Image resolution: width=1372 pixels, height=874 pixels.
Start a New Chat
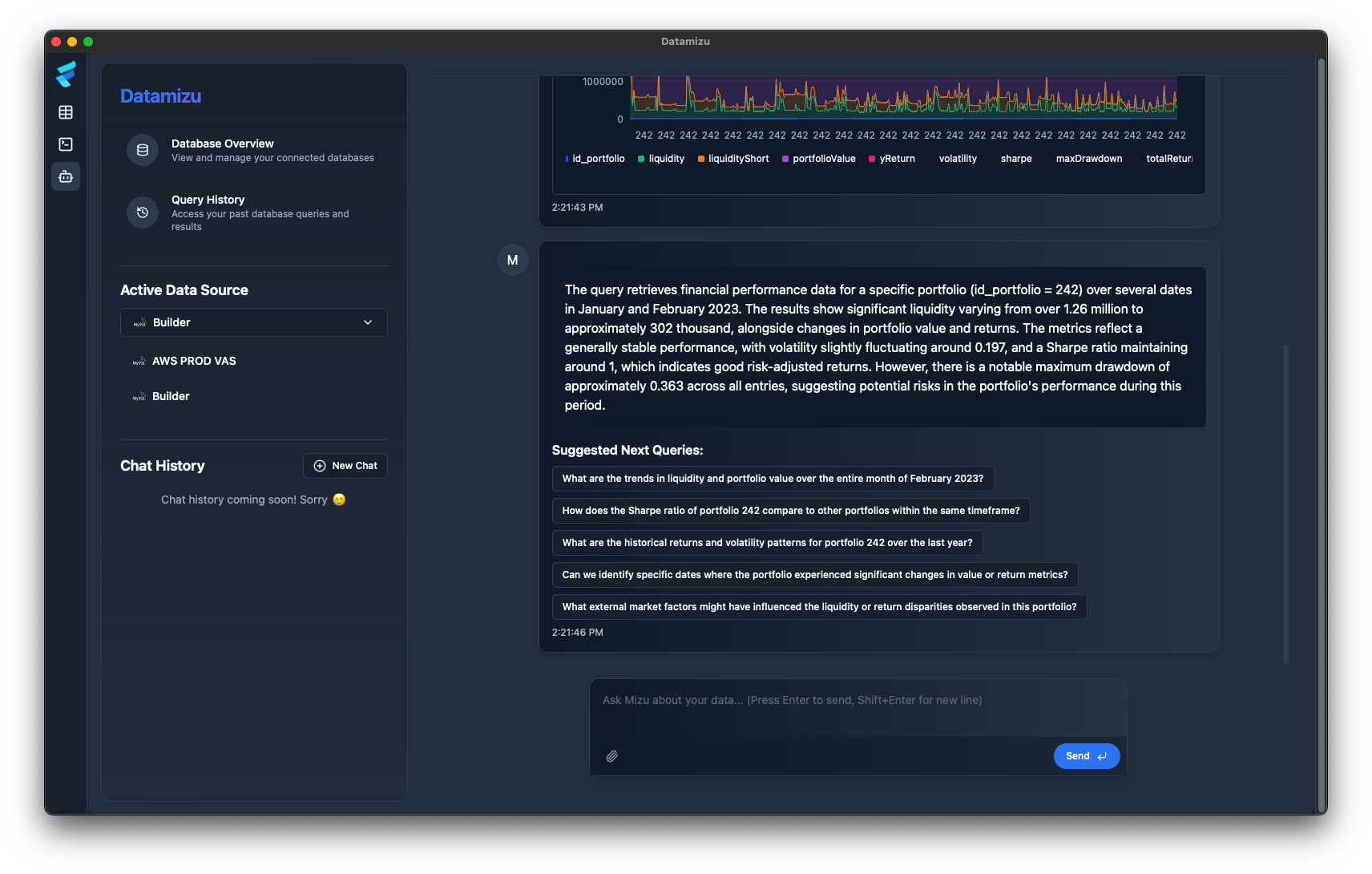tap(345, 466)
